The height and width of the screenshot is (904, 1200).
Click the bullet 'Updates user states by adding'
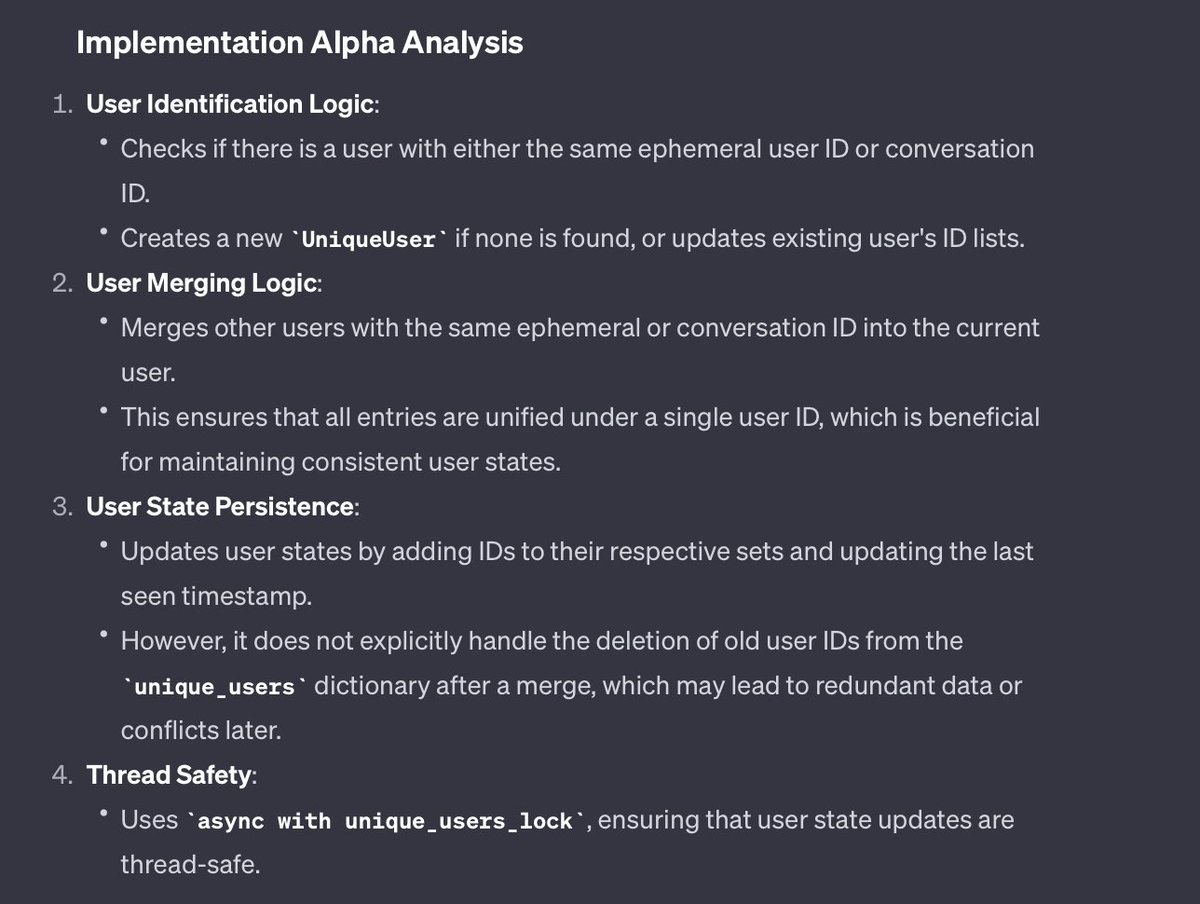(577, 573)
